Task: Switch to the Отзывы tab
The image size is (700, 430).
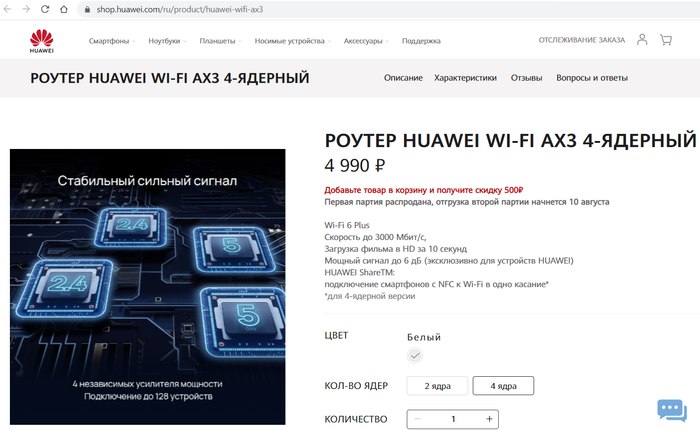Action: [526, 78]
